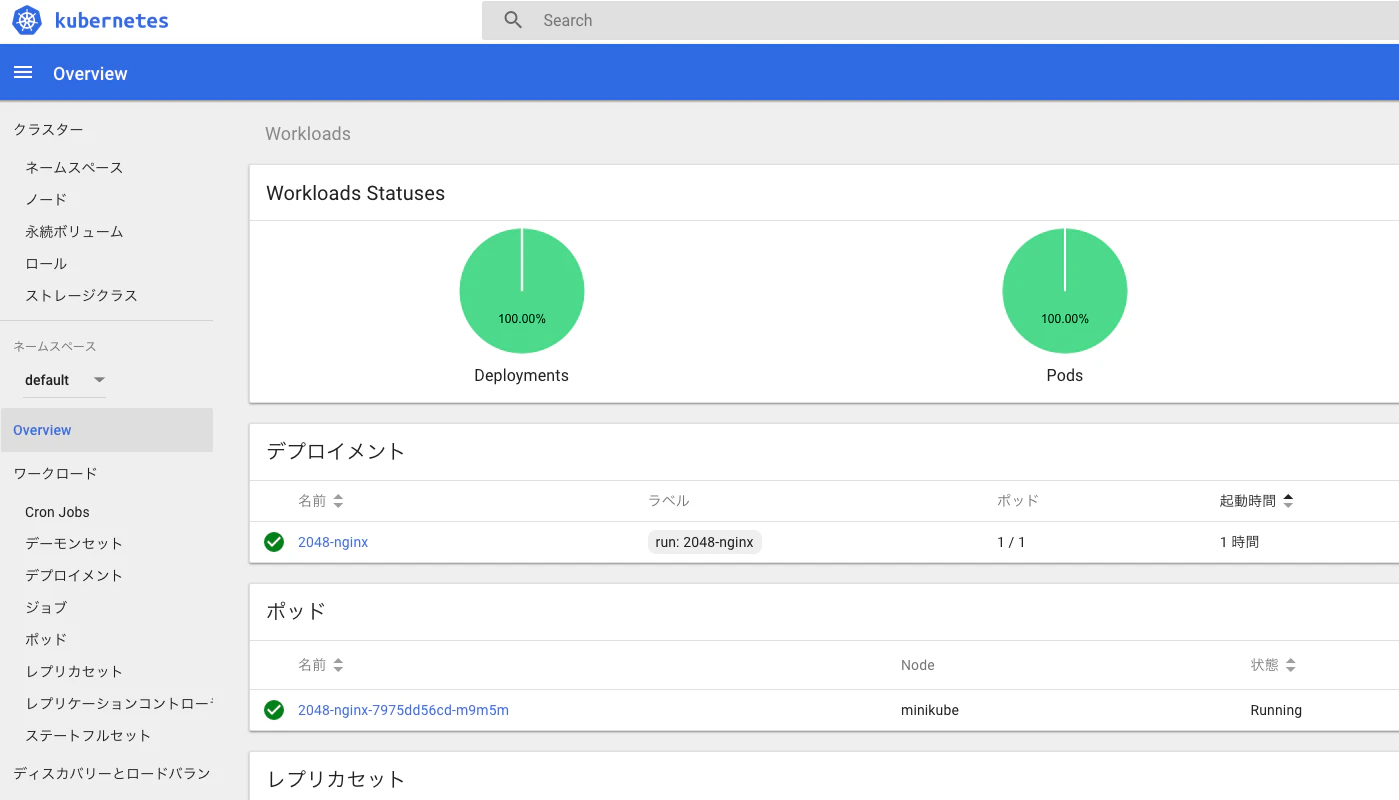
Task: Click the minikube node cell
Action: [x=930, y=710]
